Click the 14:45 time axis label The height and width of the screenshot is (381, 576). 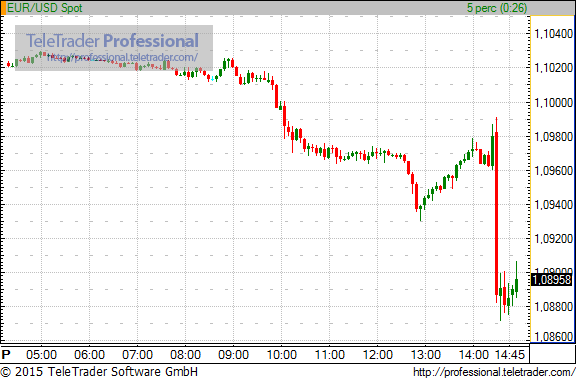click(x=510, y=355)
